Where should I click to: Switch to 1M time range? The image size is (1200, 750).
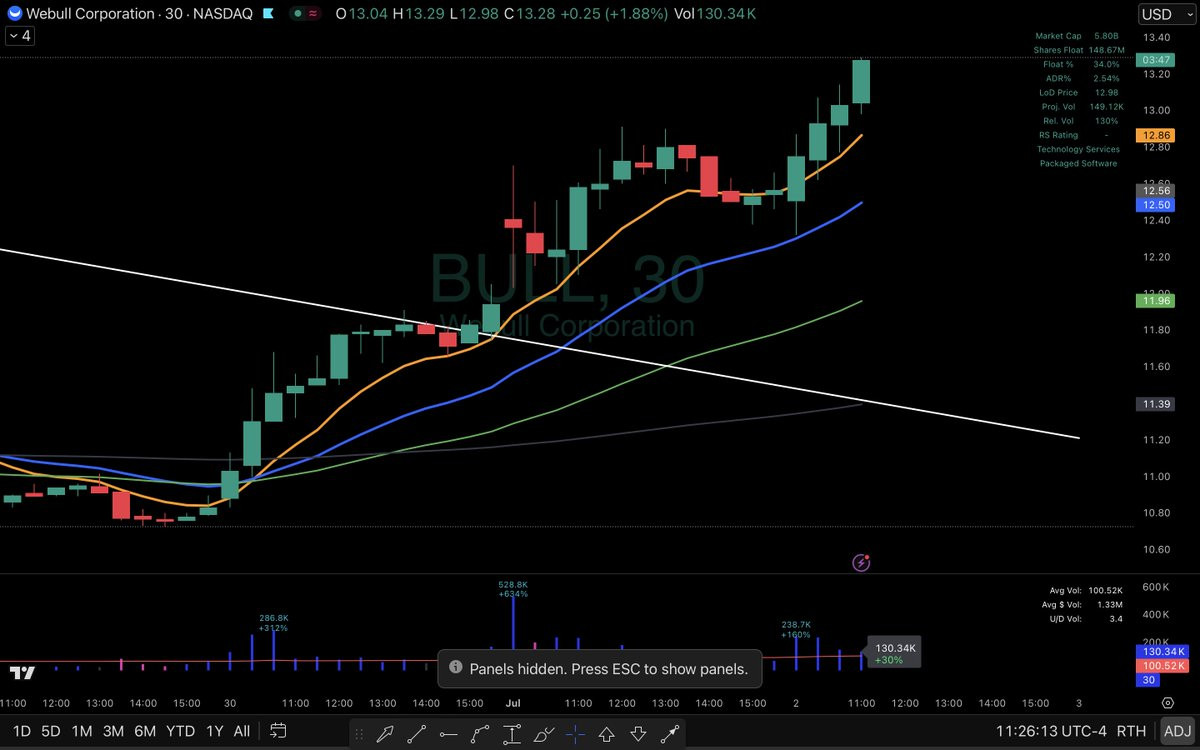(82, 731)
